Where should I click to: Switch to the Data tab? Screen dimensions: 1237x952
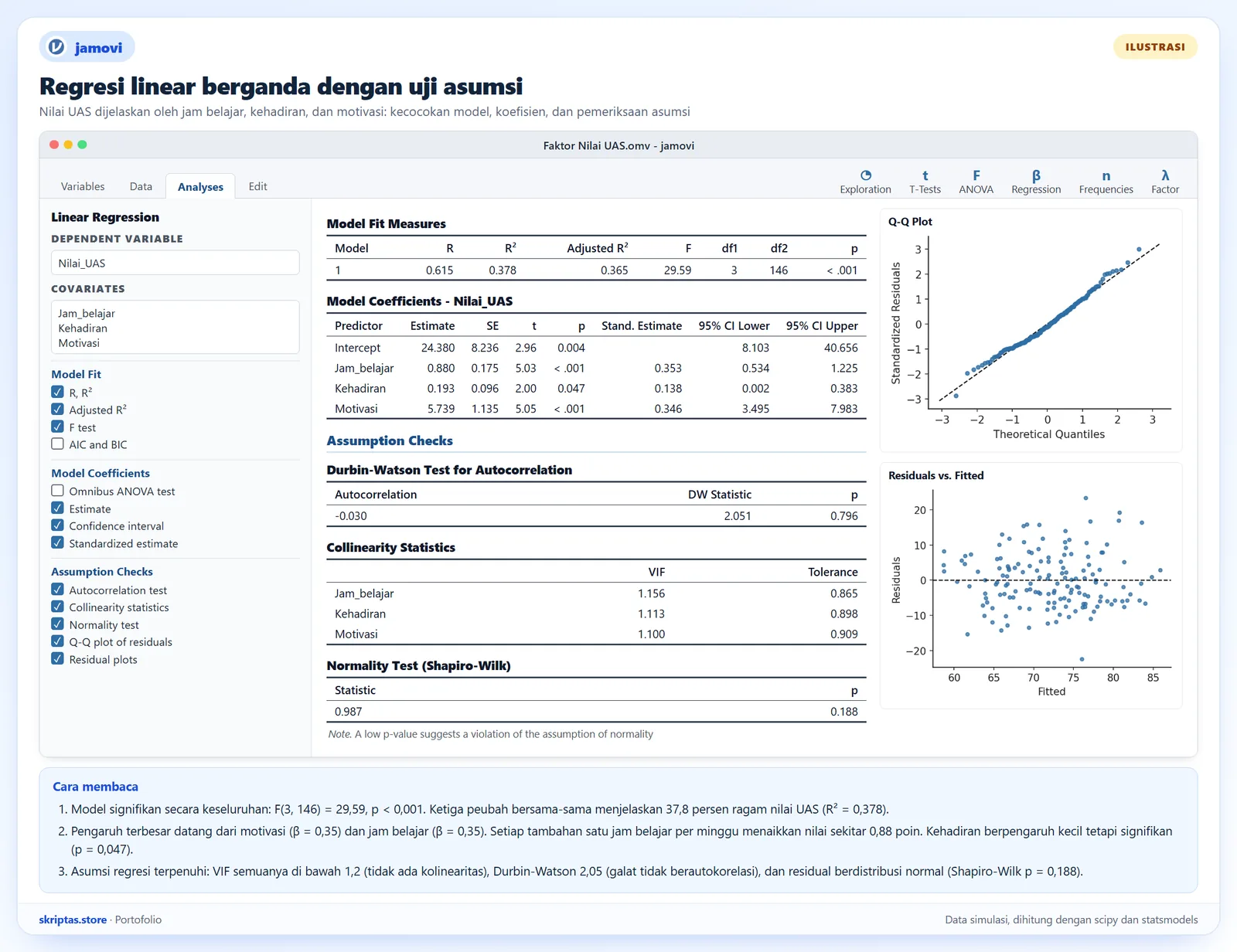pyautogui.click(x=141, y=186)
